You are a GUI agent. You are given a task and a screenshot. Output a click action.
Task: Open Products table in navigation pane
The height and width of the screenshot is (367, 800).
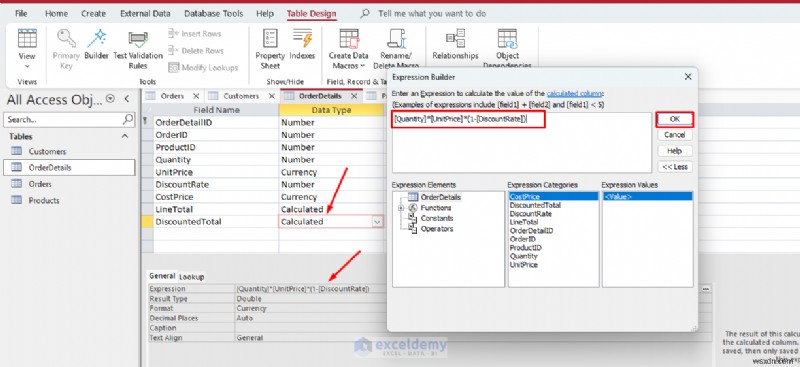coord(43,200)
